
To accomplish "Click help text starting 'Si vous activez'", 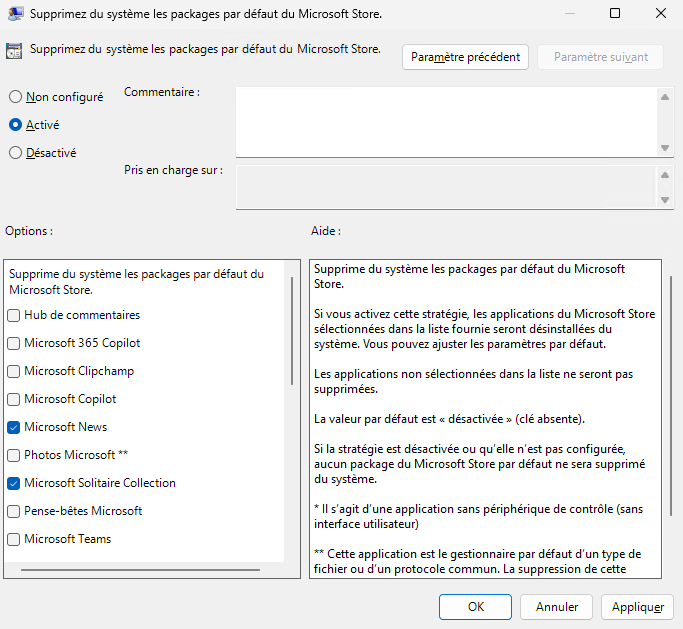I will click(484, 329).
